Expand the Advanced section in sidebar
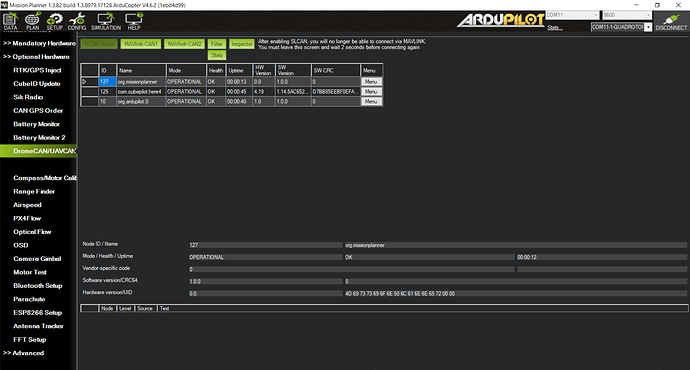 [24, 353]
